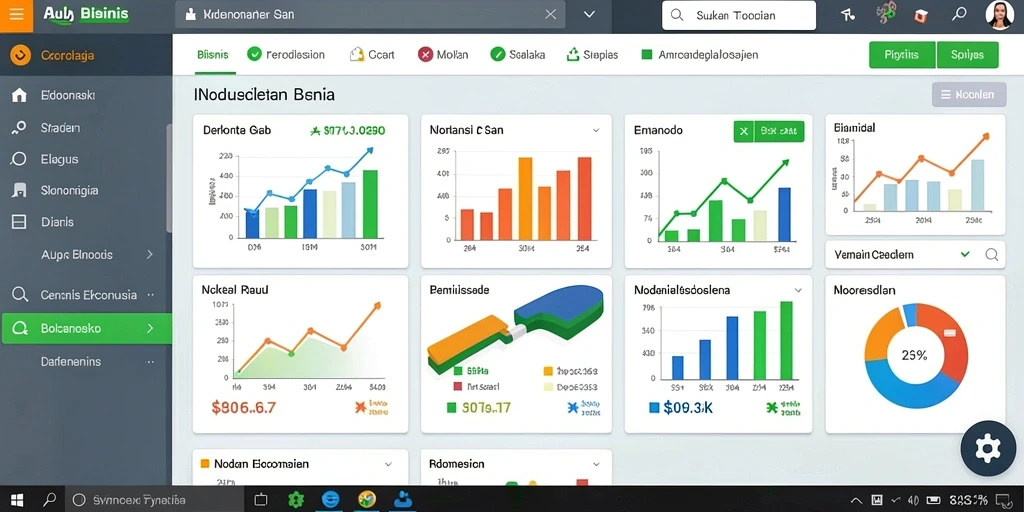The width and height of the screenshot is (1024, 512).
Task: Toggle the green Sealaka checkmark
Action: point(498,54)
